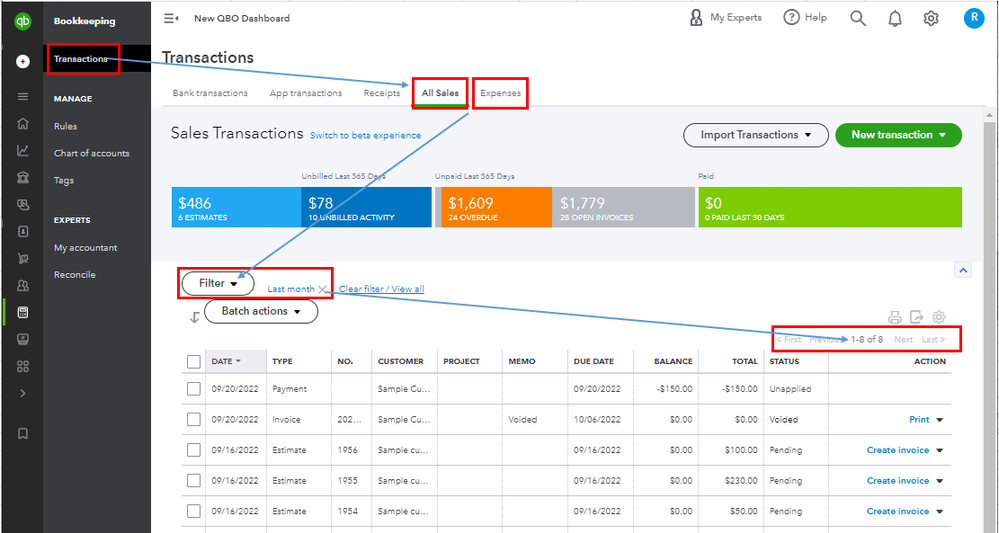This screenshot has height=533, width=999.
Task: Click the blue $486 Estimates bar
Action: click(236, 208)
